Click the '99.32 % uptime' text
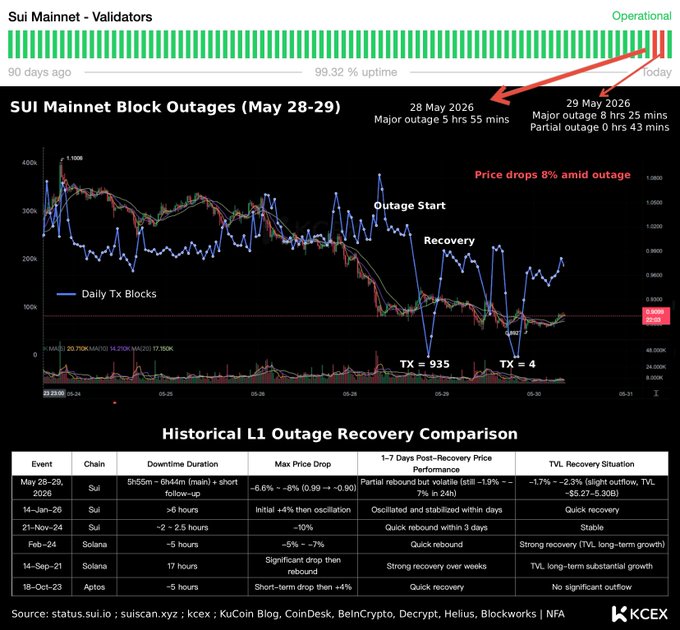Image resolution: width=680 pixels, height=630 pixels. pos(356,72)
